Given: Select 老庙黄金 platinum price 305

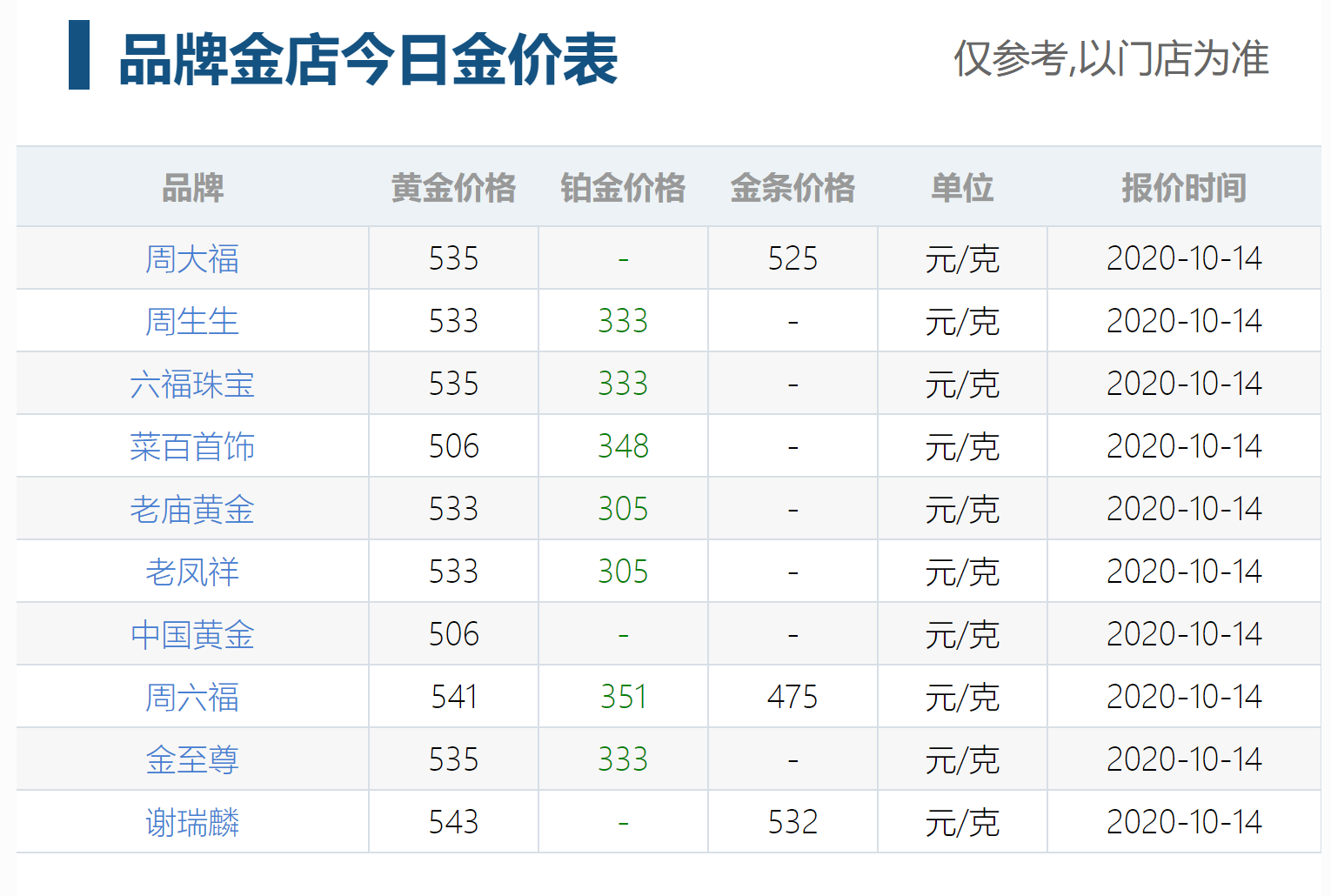Looking at the screenshot, I should [623, 509].
